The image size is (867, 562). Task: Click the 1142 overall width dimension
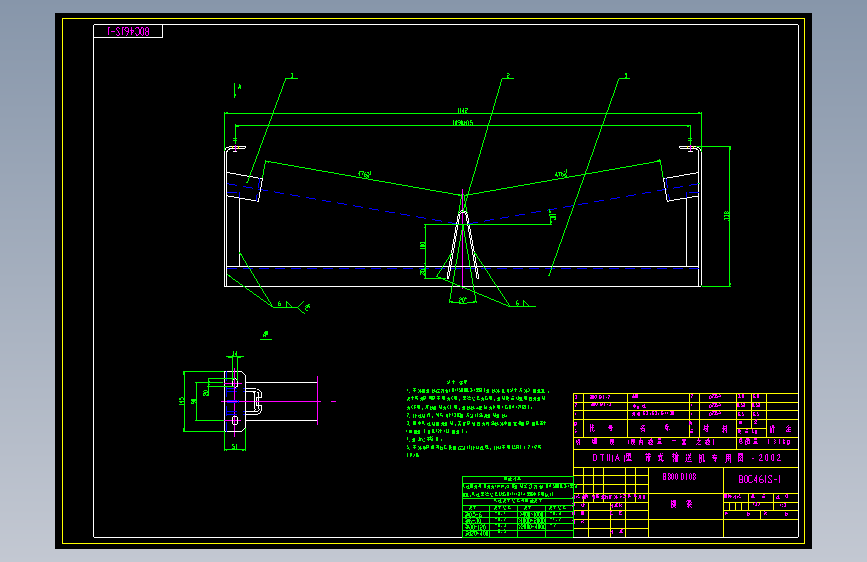(463, 111)
